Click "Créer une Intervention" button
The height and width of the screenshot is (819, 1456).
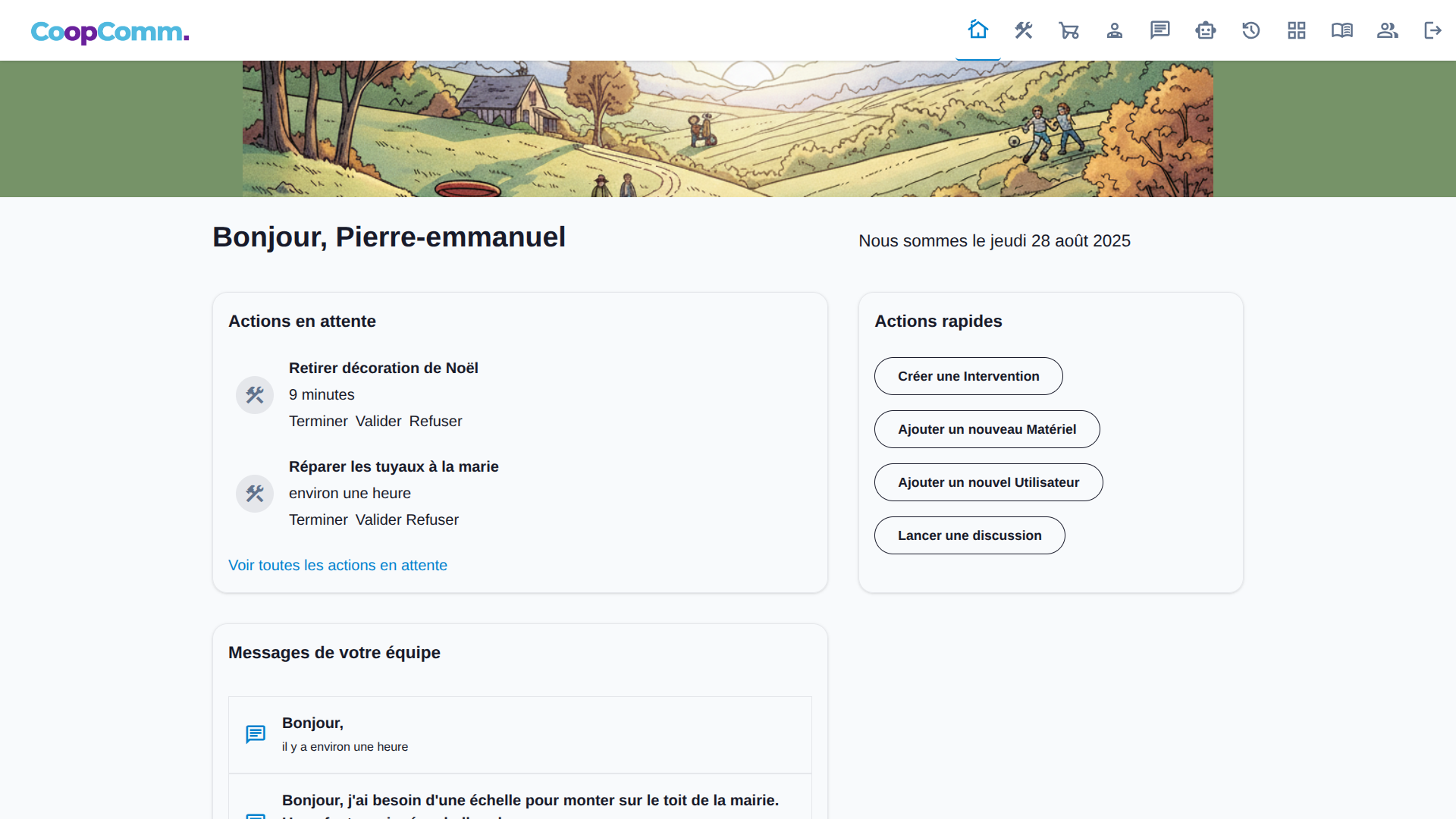click(968, 376)
